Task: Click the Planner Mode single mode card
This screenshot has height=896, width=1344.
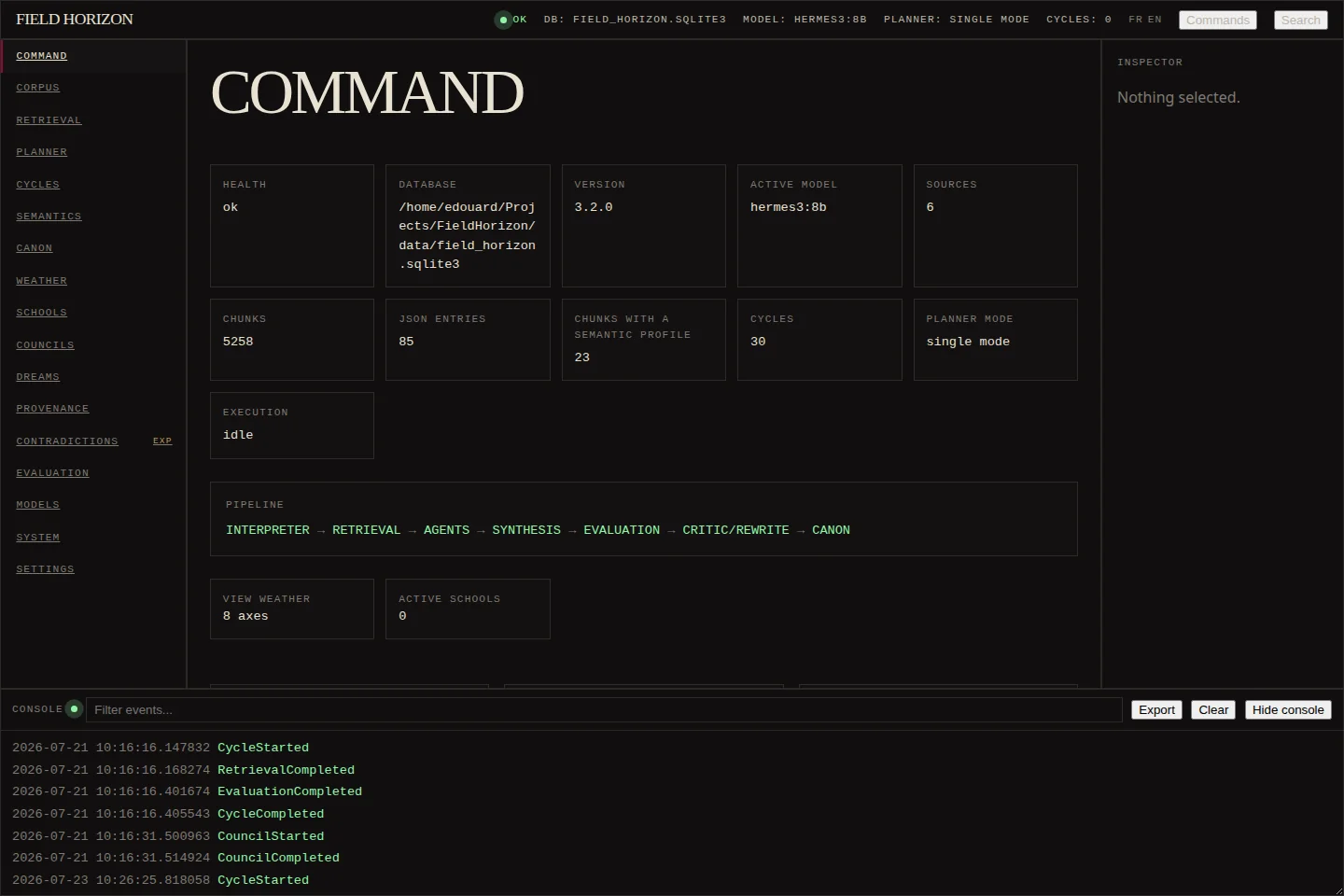Action: point(996,340)
